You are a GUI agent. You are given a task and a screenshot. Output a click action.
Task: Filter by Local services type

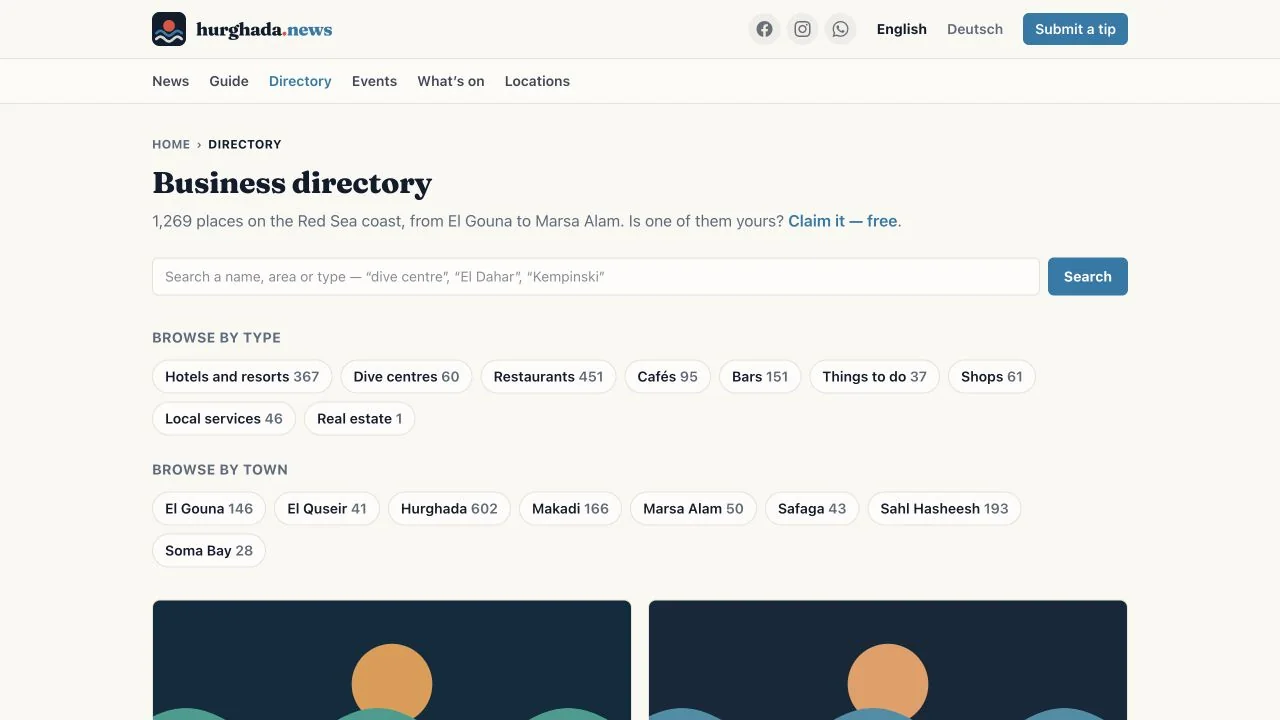224,419
